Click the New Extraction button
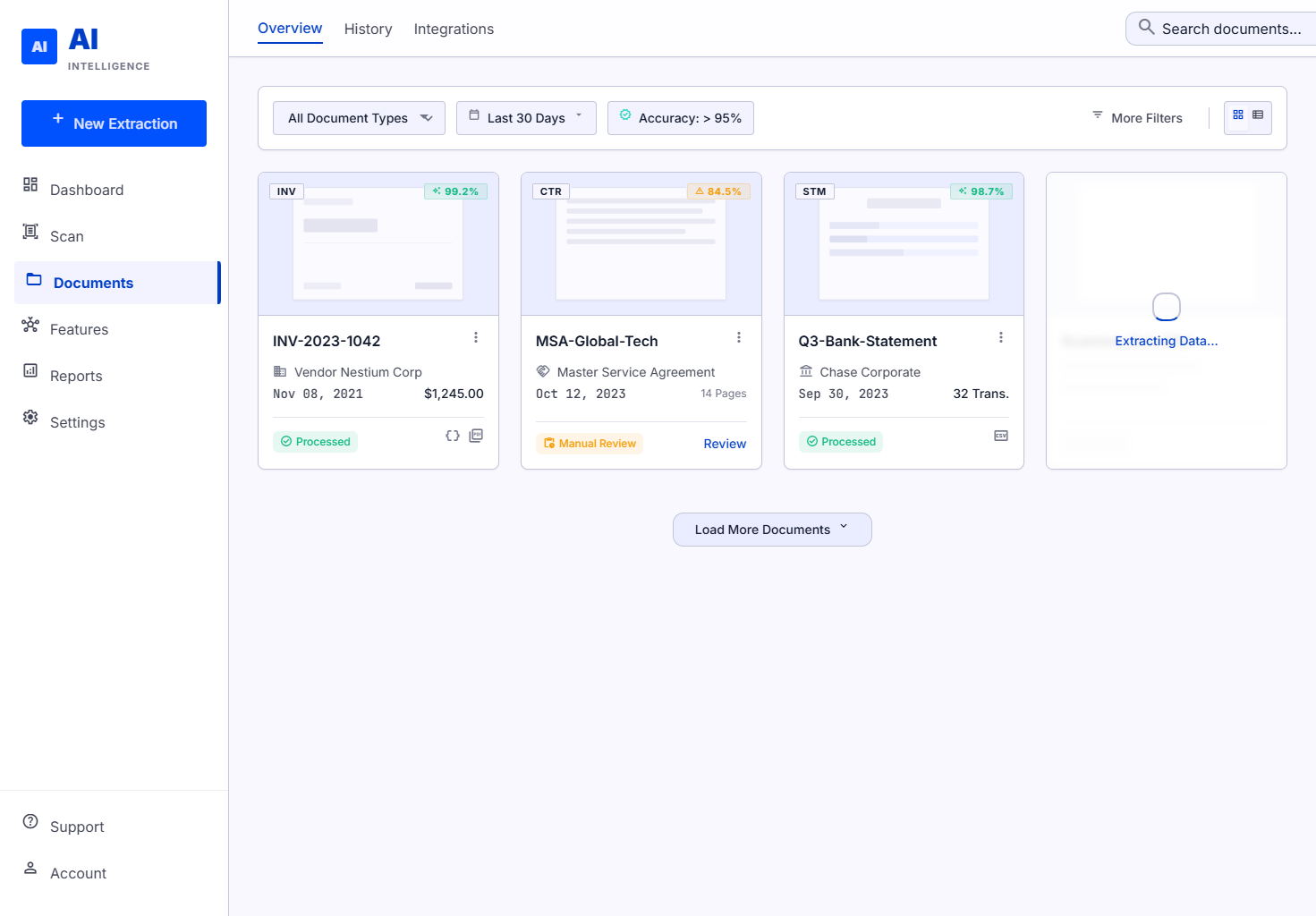 (x=114, y=123)
